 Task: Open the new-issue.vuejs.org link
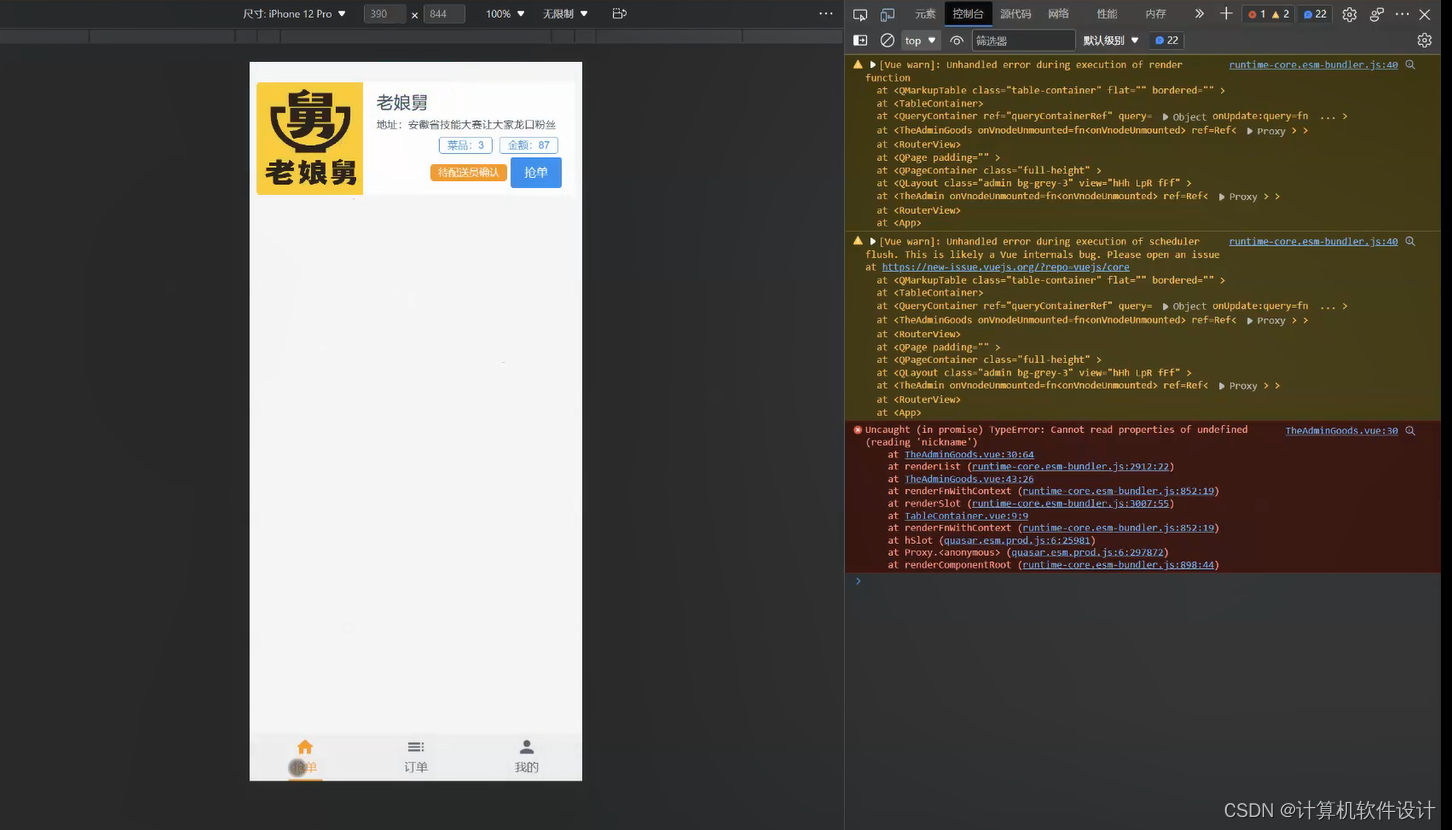tap(1005, 267)
